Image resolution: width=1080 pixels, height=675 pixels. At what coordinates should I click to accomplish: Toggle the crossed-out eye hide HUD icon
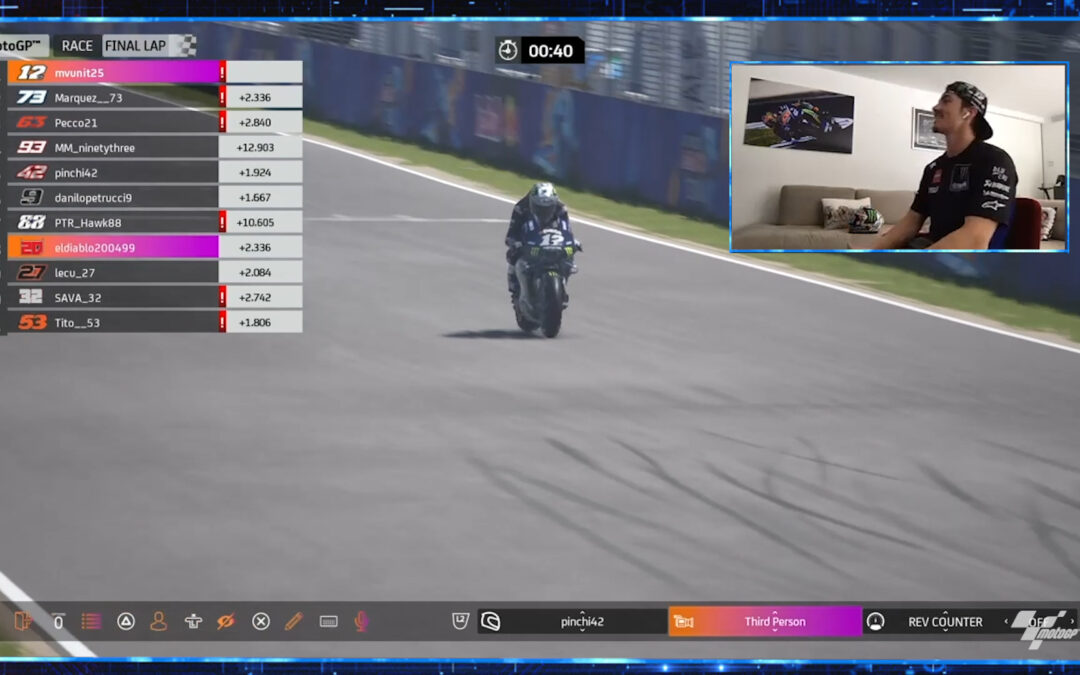tap(226, 621)
